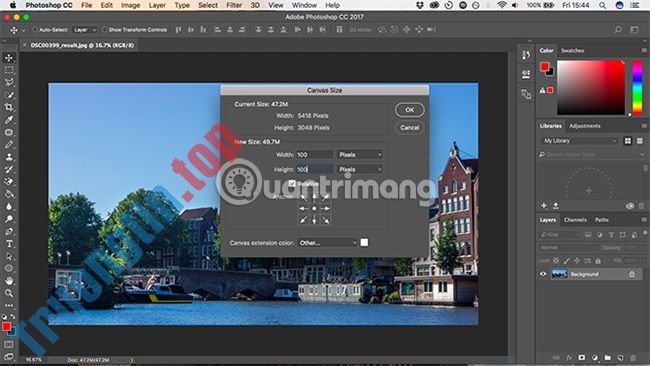Confirm Canvas Size with OK
Image resolution: width=650 pixels, height=366 pixels.
pos(410,110)
